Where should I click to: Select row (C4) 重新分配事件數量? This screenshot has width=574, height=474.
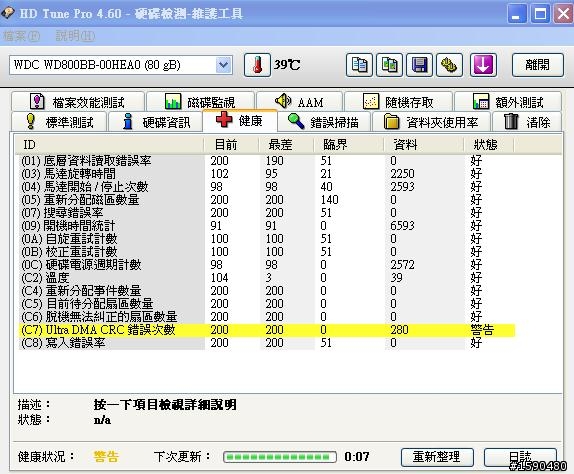pos(267,291)
